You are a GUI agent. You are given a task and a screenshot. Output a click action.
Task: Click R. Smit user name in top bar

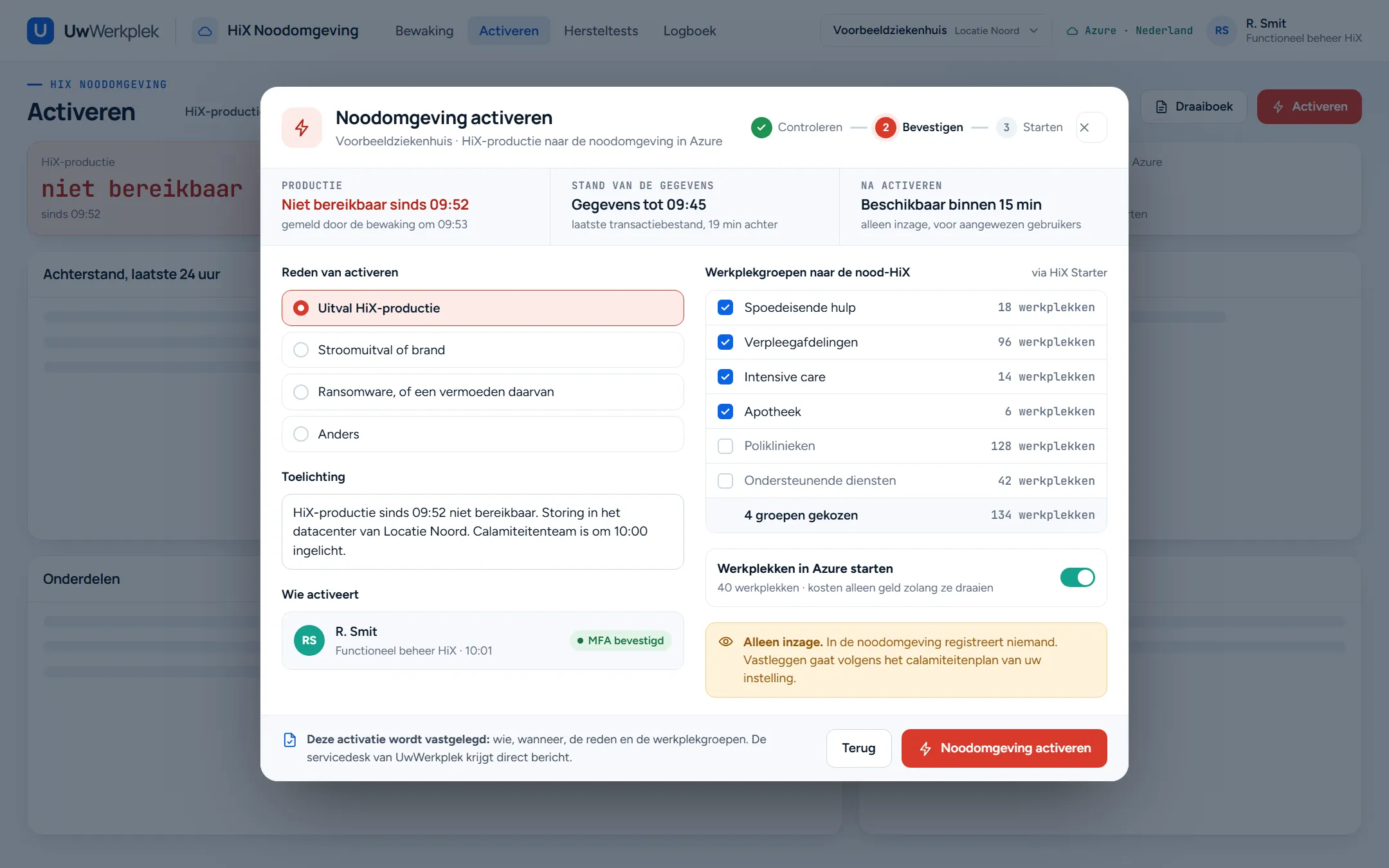pos(1266,24)
